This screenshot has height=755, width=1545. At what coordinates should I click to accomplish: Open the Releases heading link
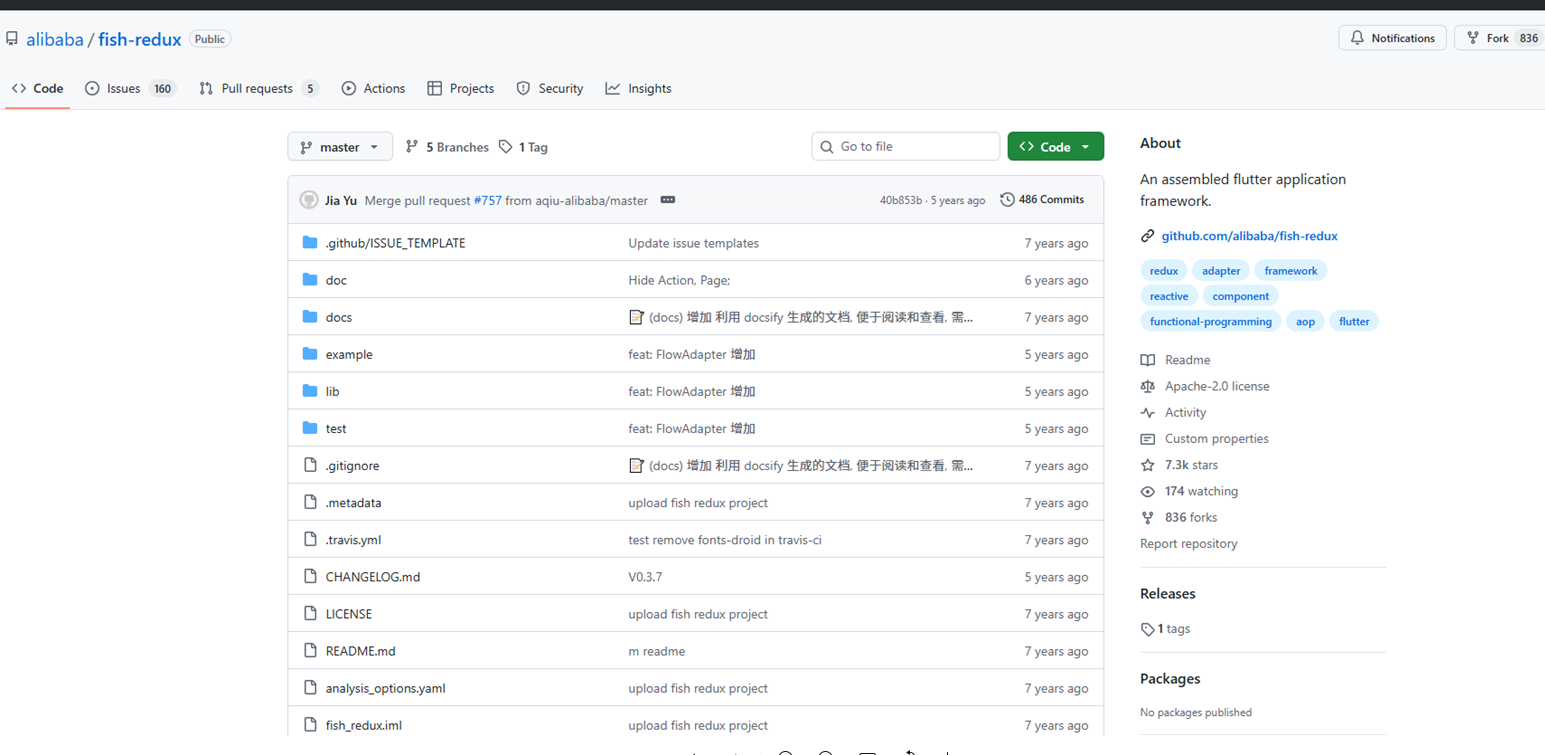click(1168, 594)
